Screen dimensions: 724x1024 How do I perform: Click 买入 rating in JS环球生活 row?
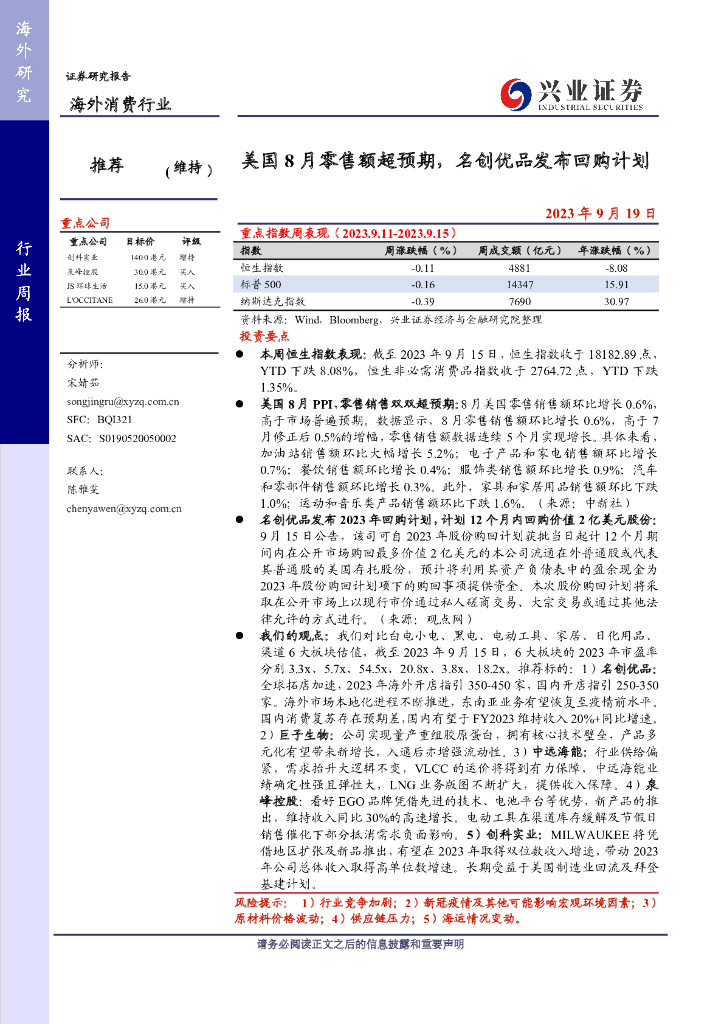(187, 286)
